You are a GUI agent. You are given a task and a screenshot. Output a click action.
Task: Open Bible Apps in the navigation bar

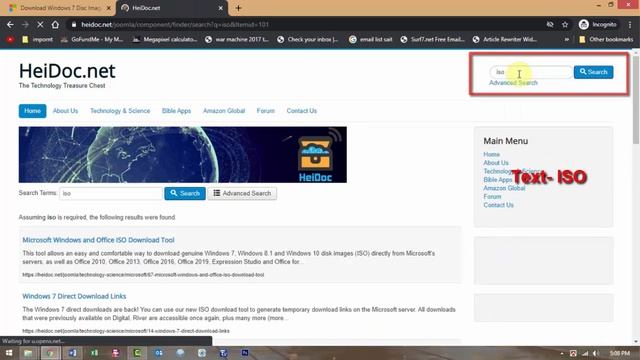176,111
